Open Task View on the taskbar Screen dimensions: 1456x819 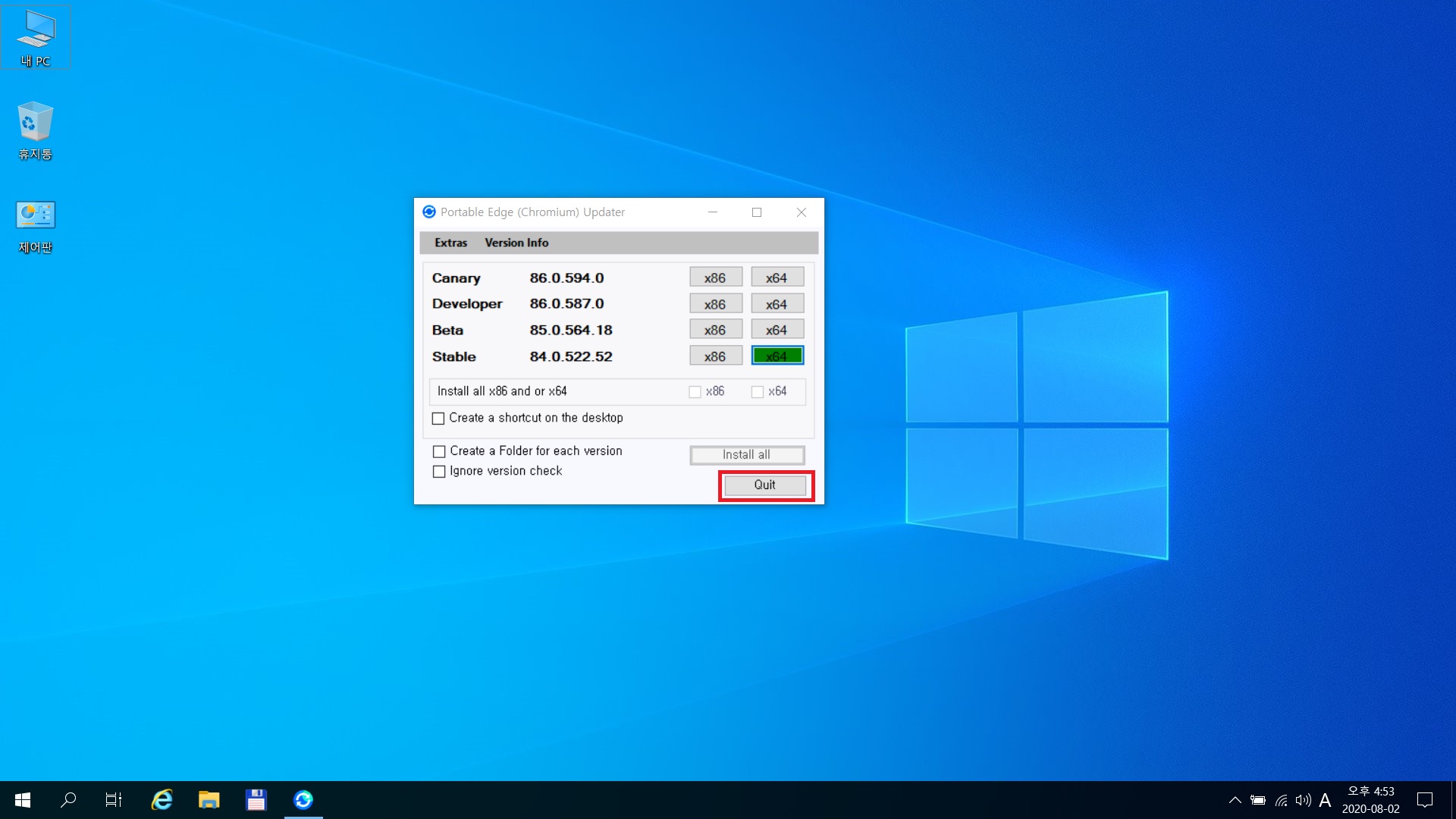(114, 800)
